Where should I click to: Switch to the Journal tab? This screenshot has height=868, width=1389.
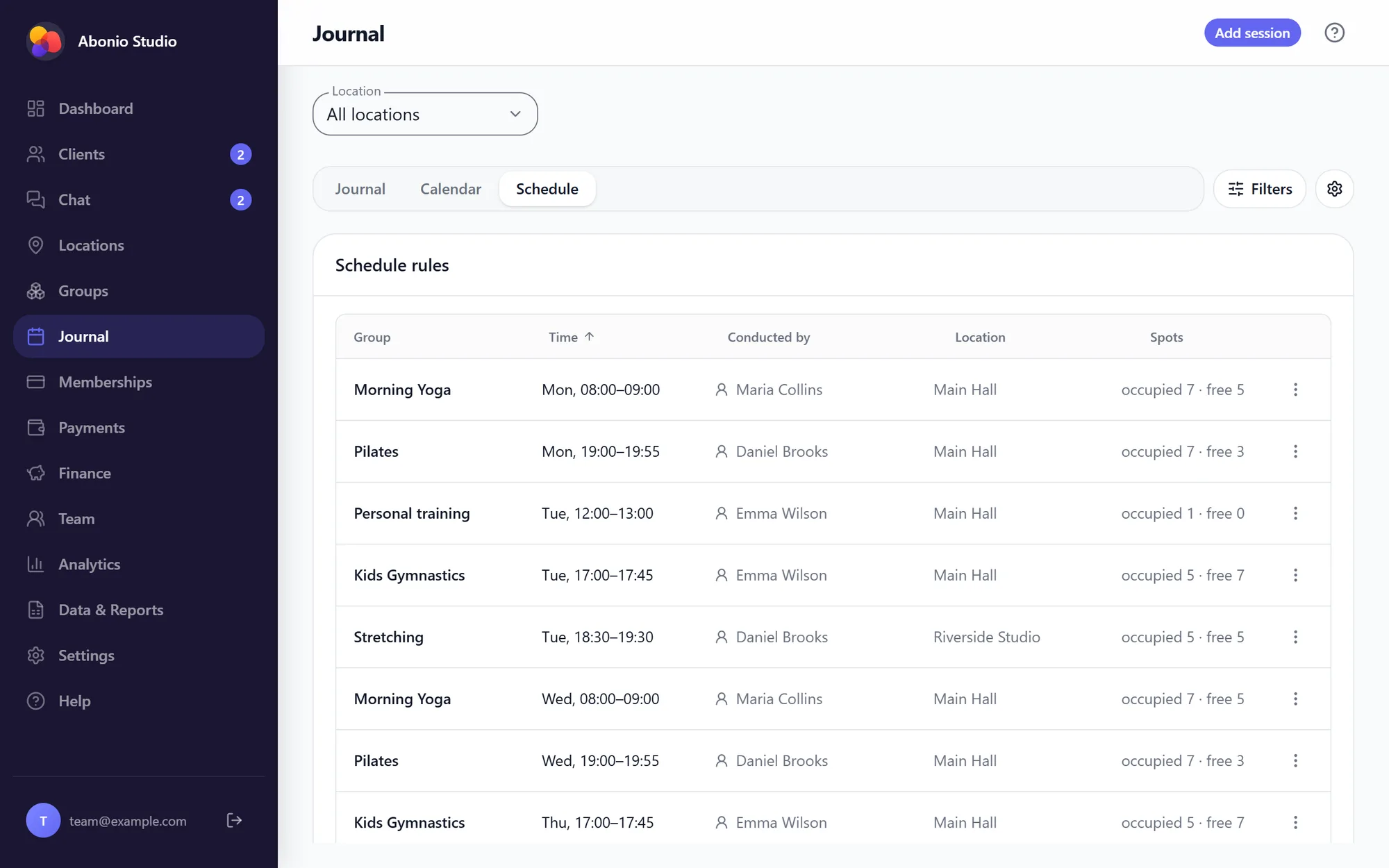(360, 189)
